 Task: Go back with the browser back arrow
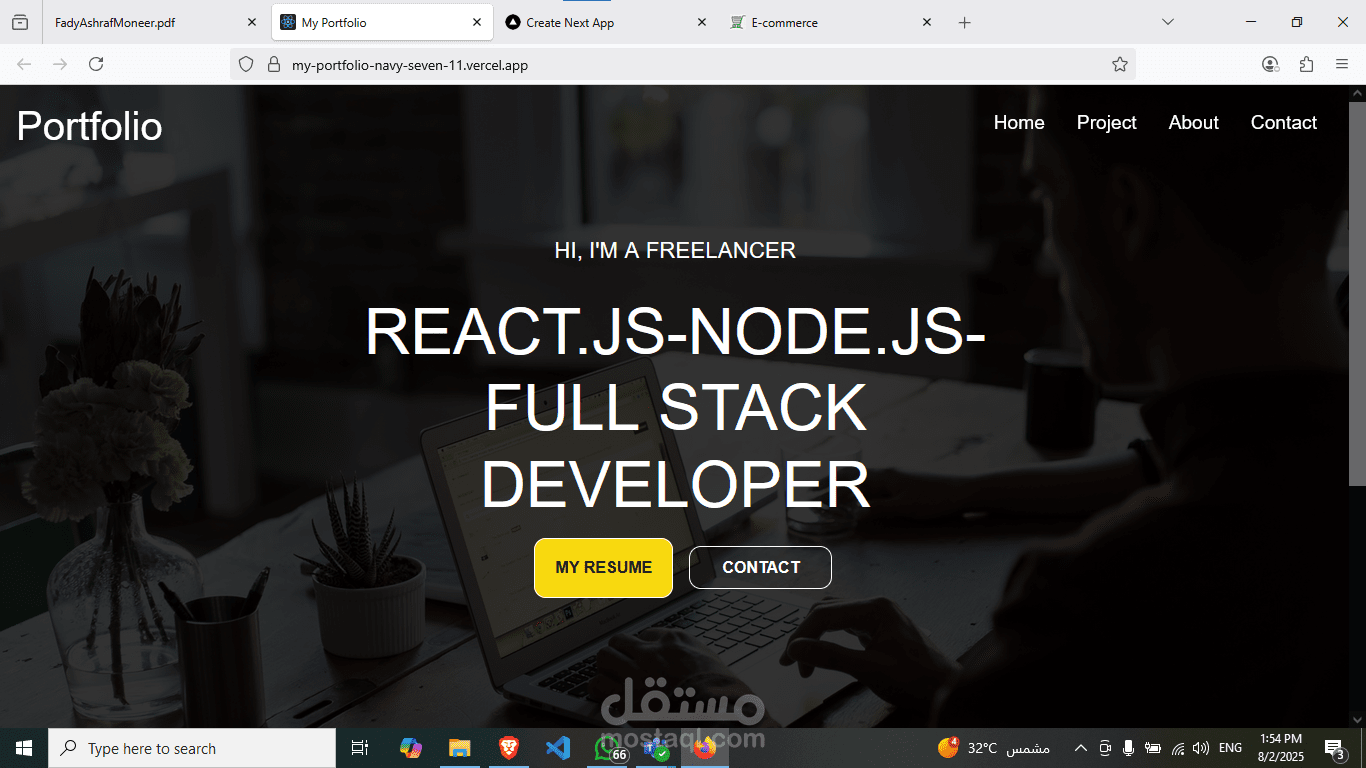click(x=24, y=64)
